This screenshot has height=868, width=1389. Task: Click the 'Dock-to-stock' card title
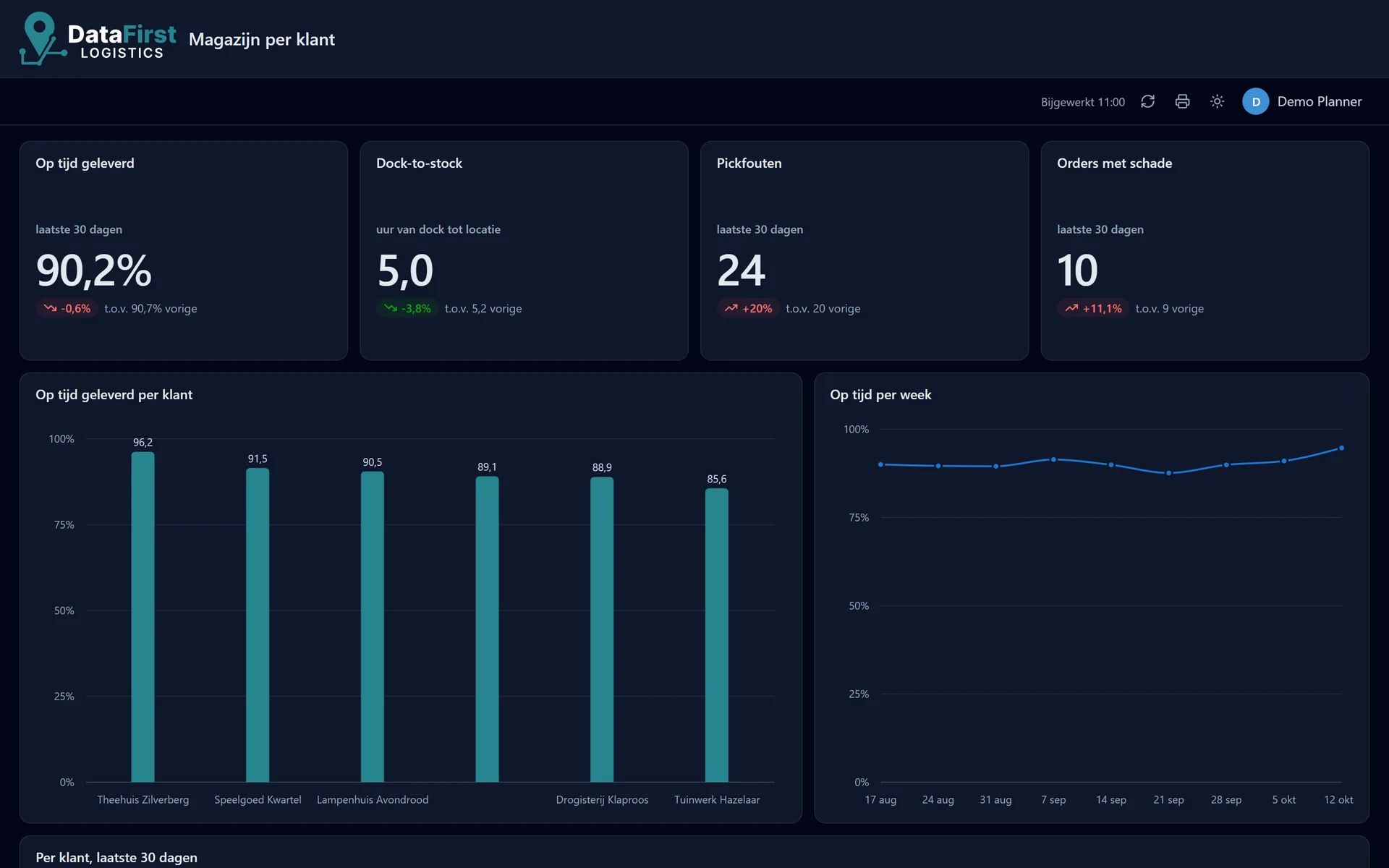coord(419,163)
